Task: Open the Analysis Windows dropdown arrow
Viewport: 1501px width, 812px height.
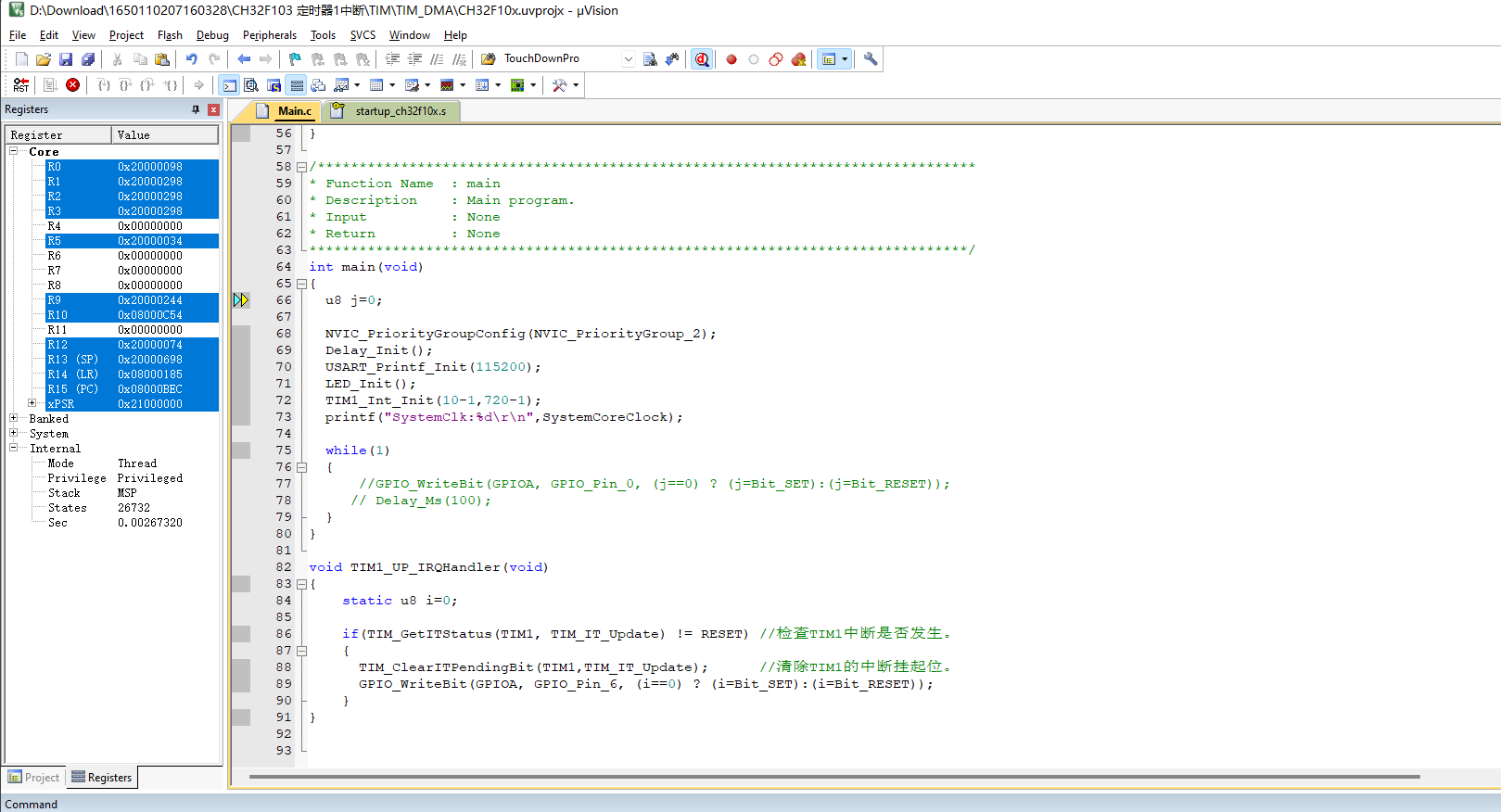Action: (463, 85)
